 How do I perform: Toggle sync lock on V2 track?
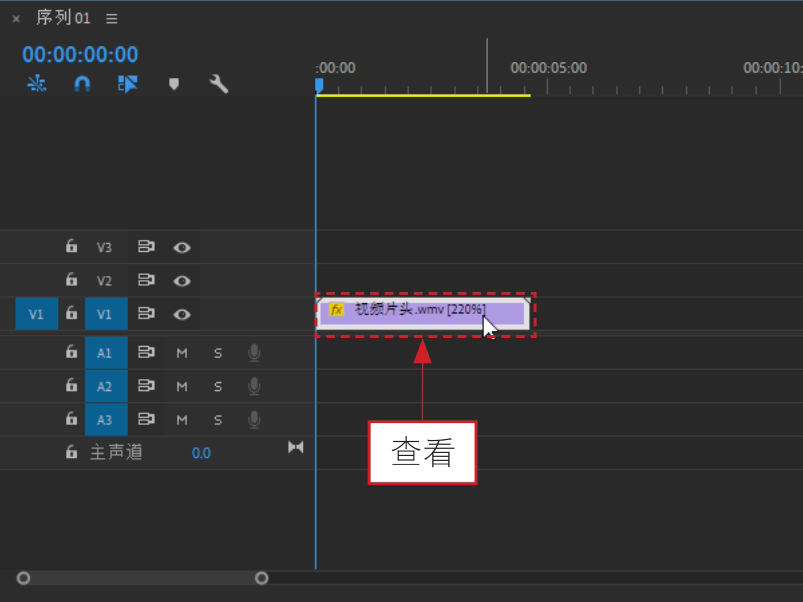[x=146, y=280]
